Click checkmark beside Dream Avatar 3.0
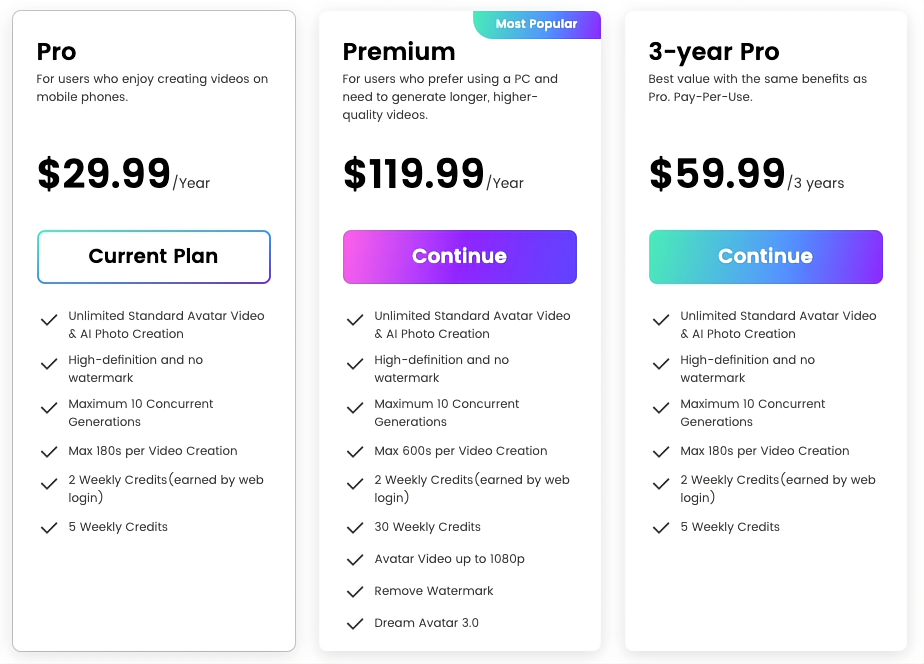 point(354,624)
